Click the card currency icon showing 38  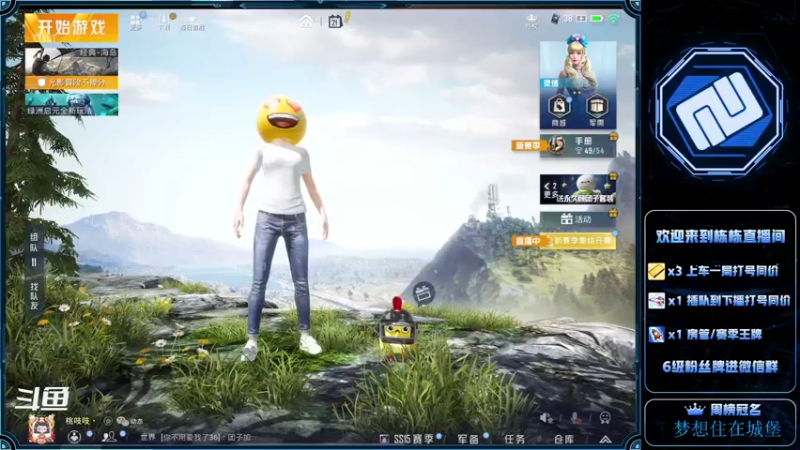555,19
